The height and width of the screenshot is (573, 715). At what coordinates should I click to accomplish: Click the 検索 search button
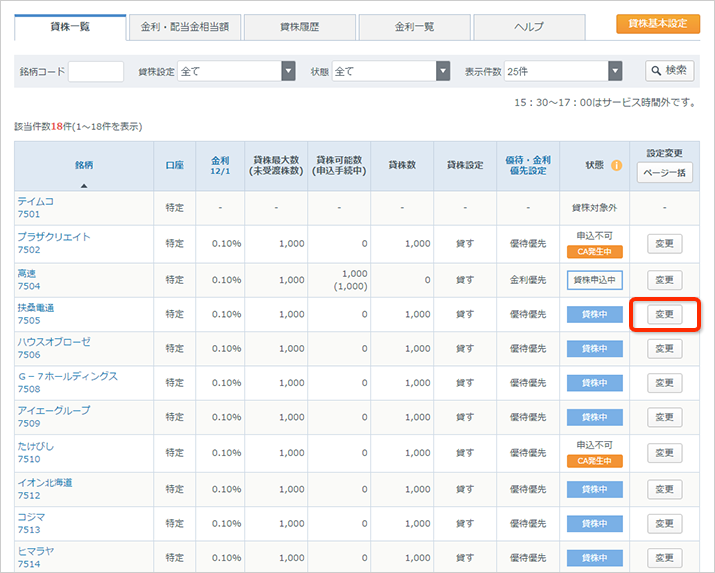[x=669, y=70]
